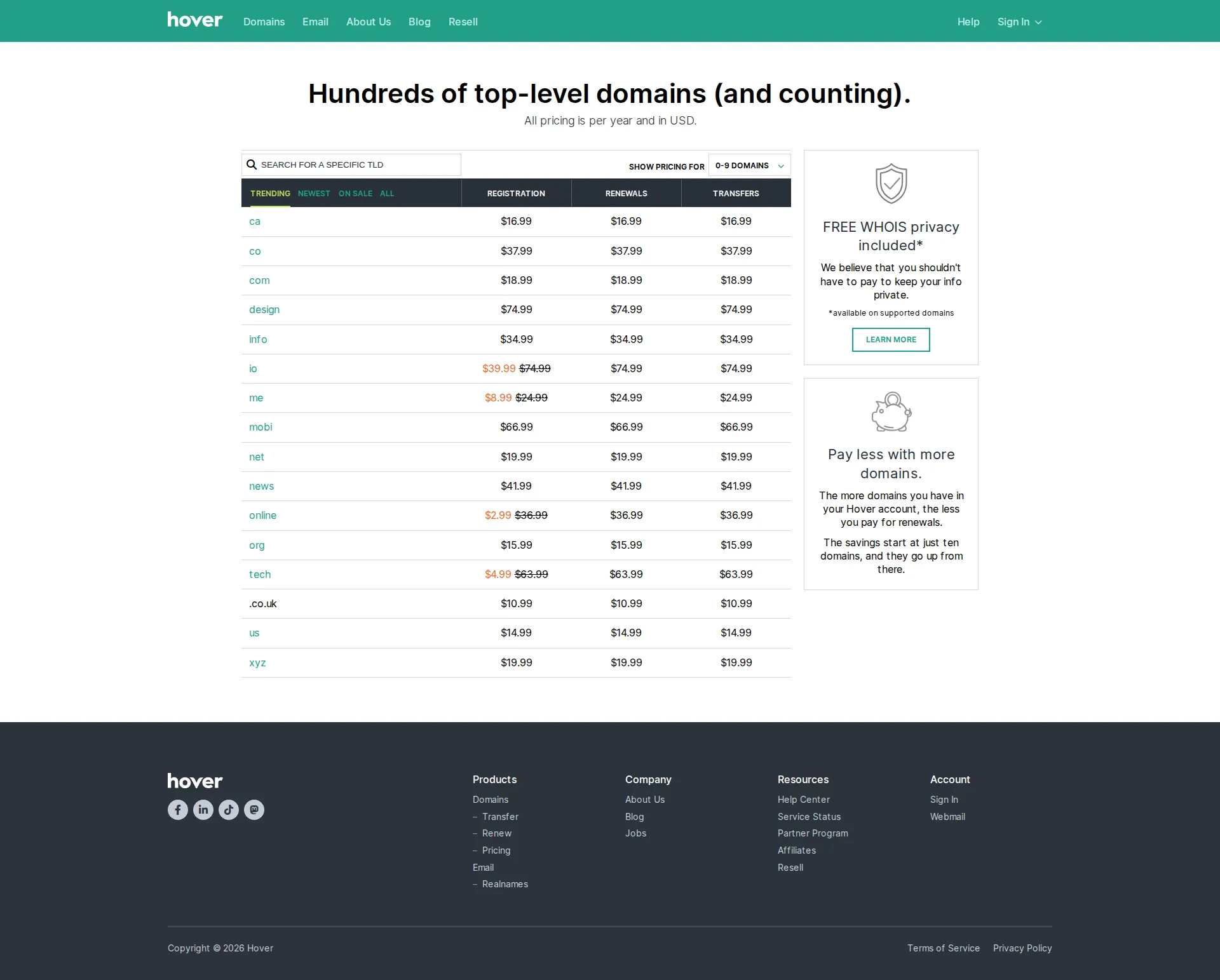Open Domains in the top navigation
The width and height of the screenshot is (1220, 980).
(264, 22)
